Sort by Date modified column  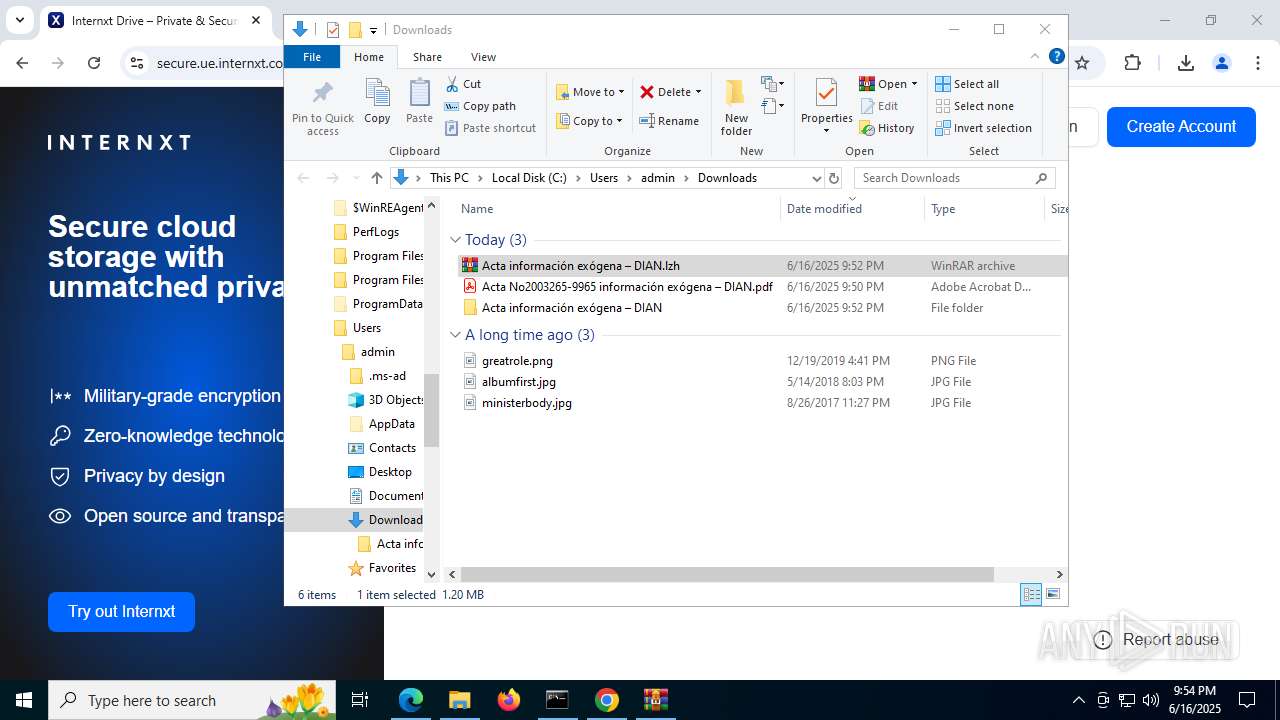pyautogui.click(x=852, y=209)
